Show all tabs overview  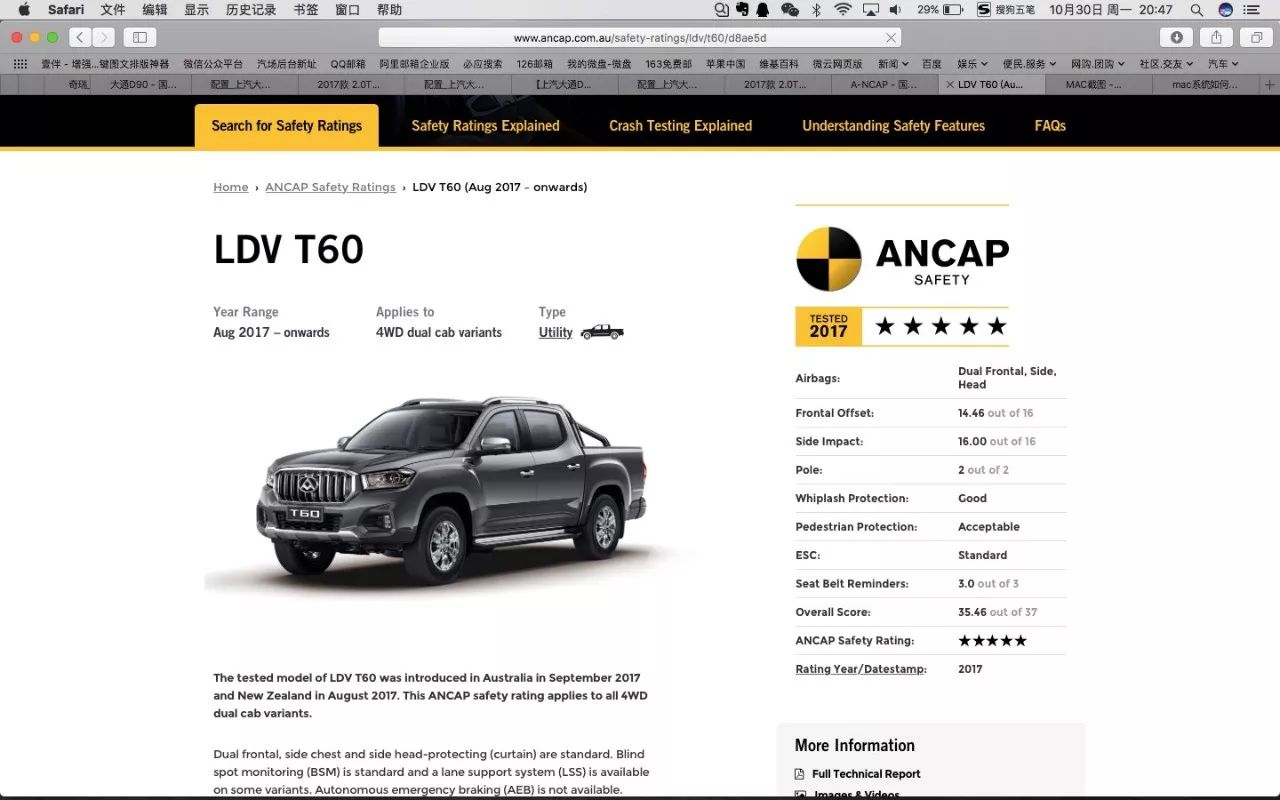1256,37
